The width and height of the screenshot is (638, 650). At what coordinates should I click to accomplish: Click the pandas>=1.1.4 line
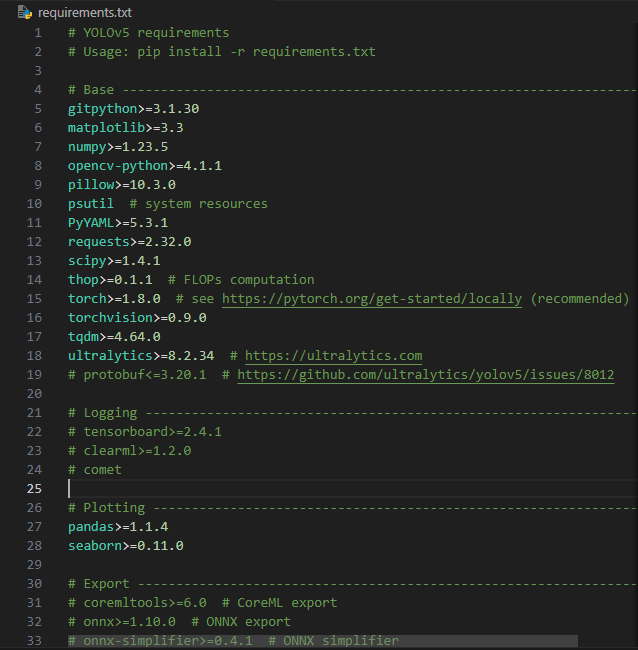[118, 527]
